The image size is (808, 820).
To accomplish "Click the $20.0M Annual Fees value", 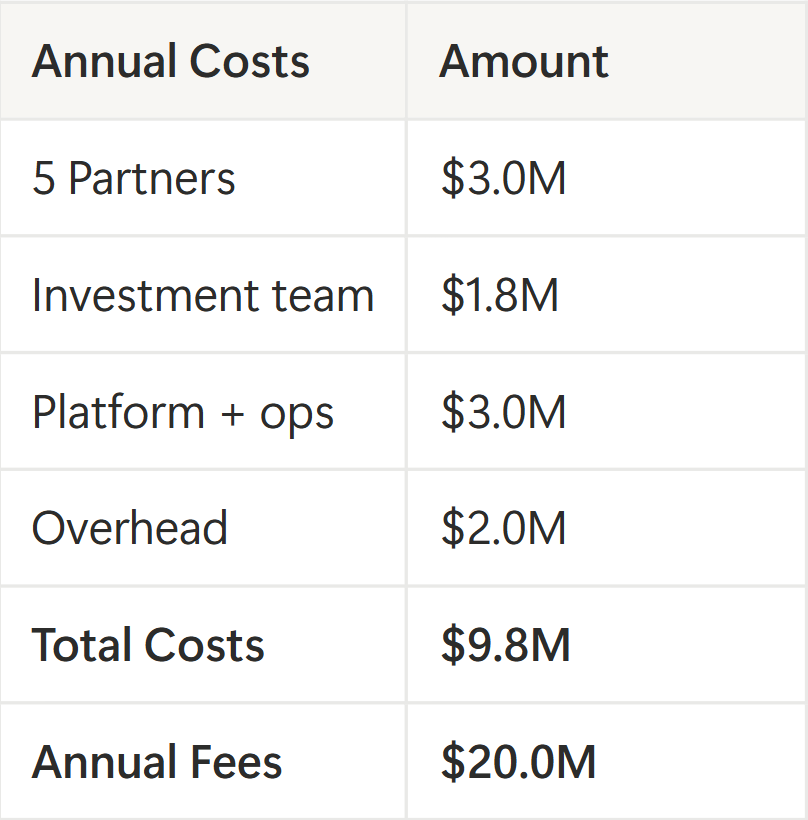I will pos(518,763).
